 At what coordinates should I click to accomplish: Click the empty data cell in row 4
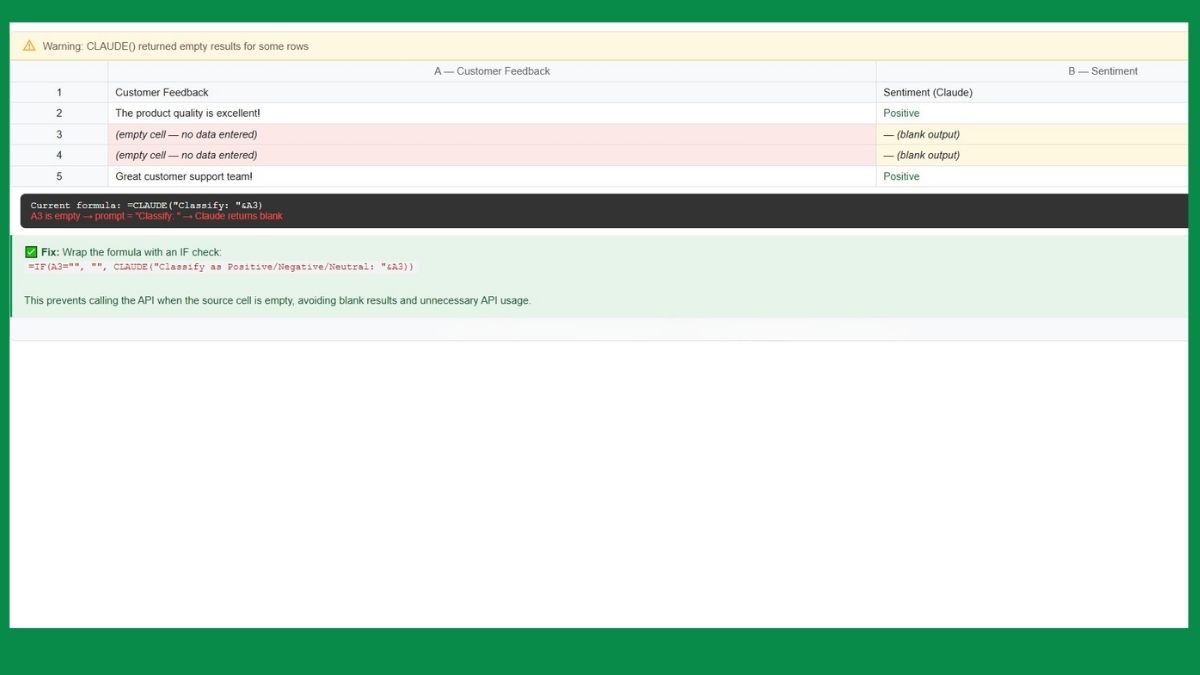click(x=492, y=155)
